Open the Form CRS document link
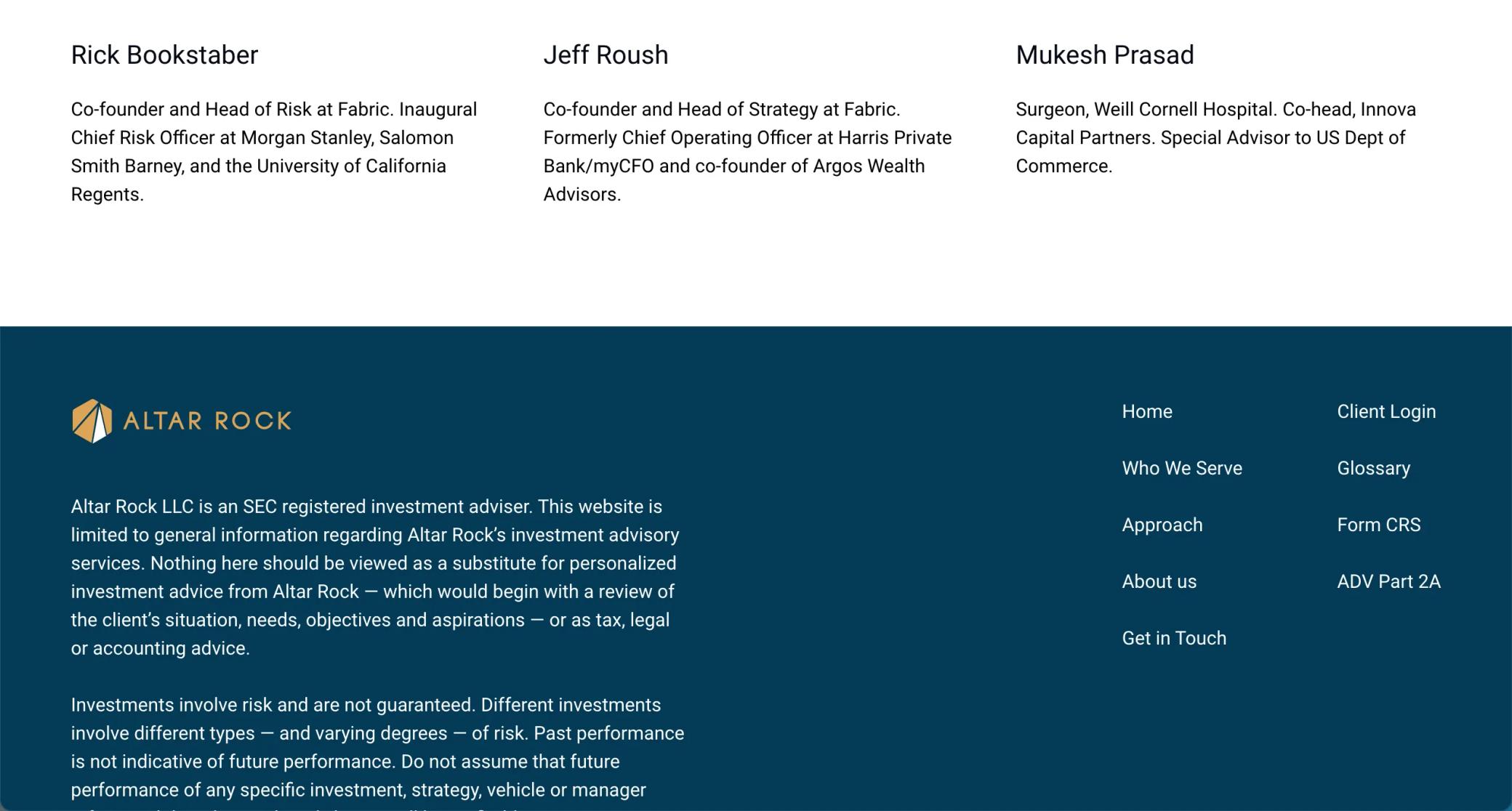 (x=1379, y=525)
